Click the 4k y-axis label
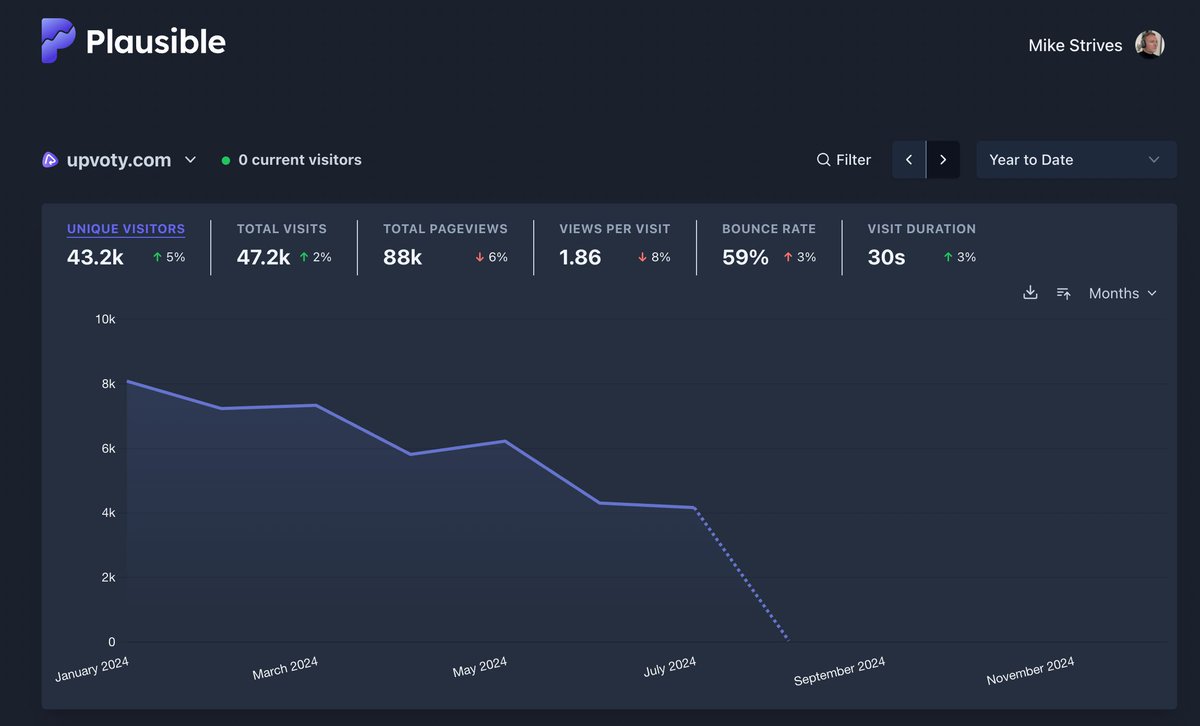This screenshot has height=726, width=1200. (109, 513)
